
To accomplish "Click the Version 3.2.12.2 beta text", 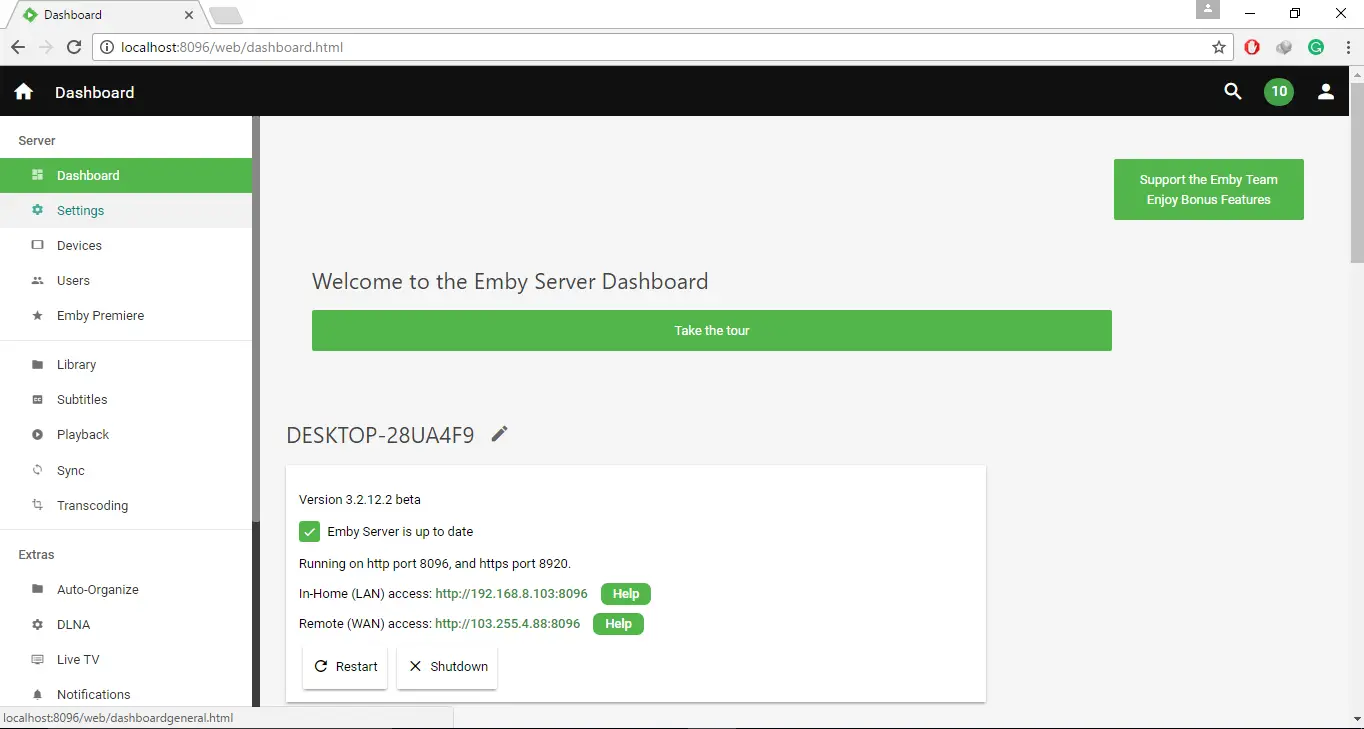I will pyautogui.click(x=360, y=499).
